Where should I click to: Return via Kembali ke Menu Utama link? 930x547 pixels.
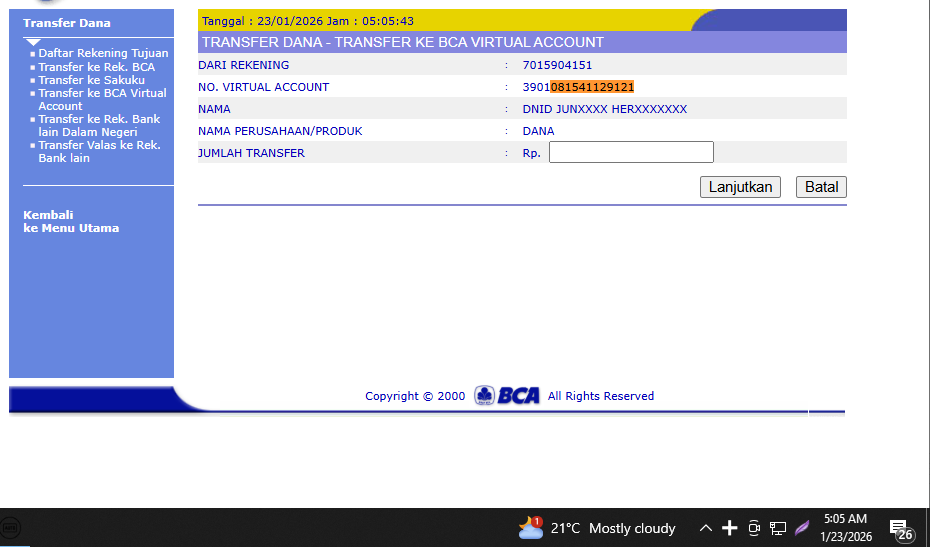pyautogui.click(x=71, y=221)
